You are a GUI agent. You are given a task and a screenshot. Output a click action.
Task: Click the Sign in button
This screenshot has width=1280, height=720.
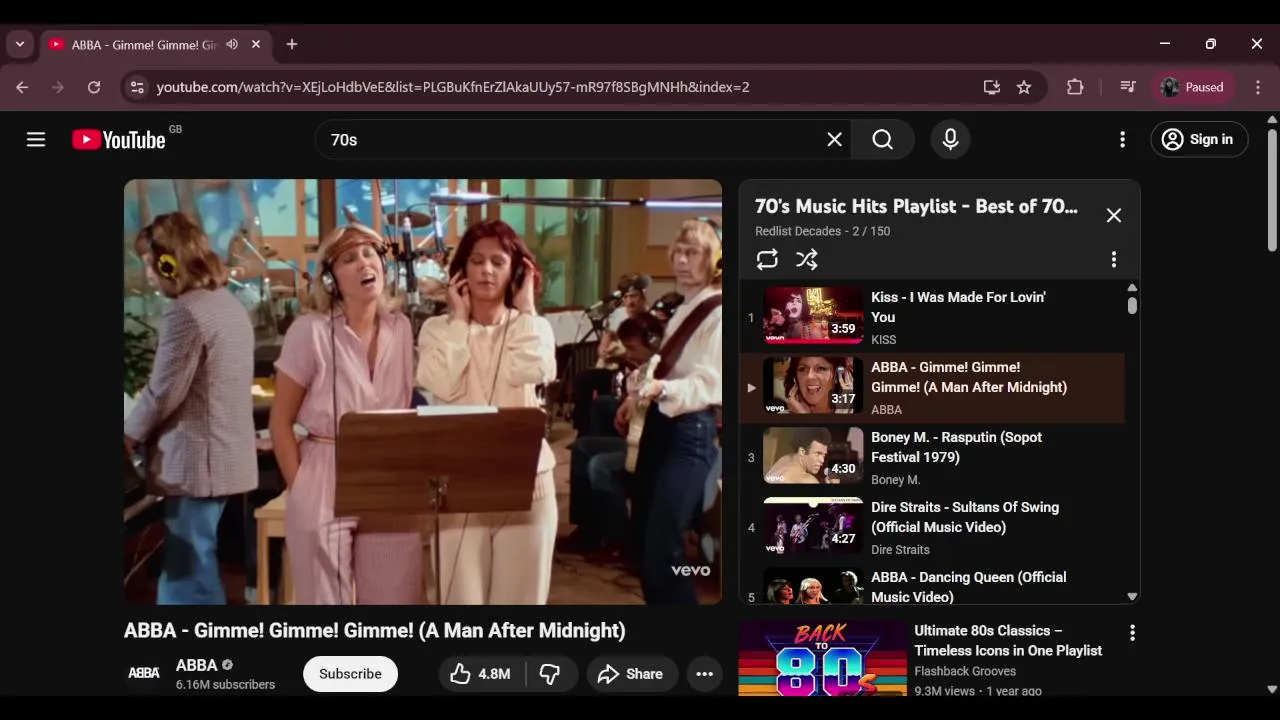point(1199,140)
